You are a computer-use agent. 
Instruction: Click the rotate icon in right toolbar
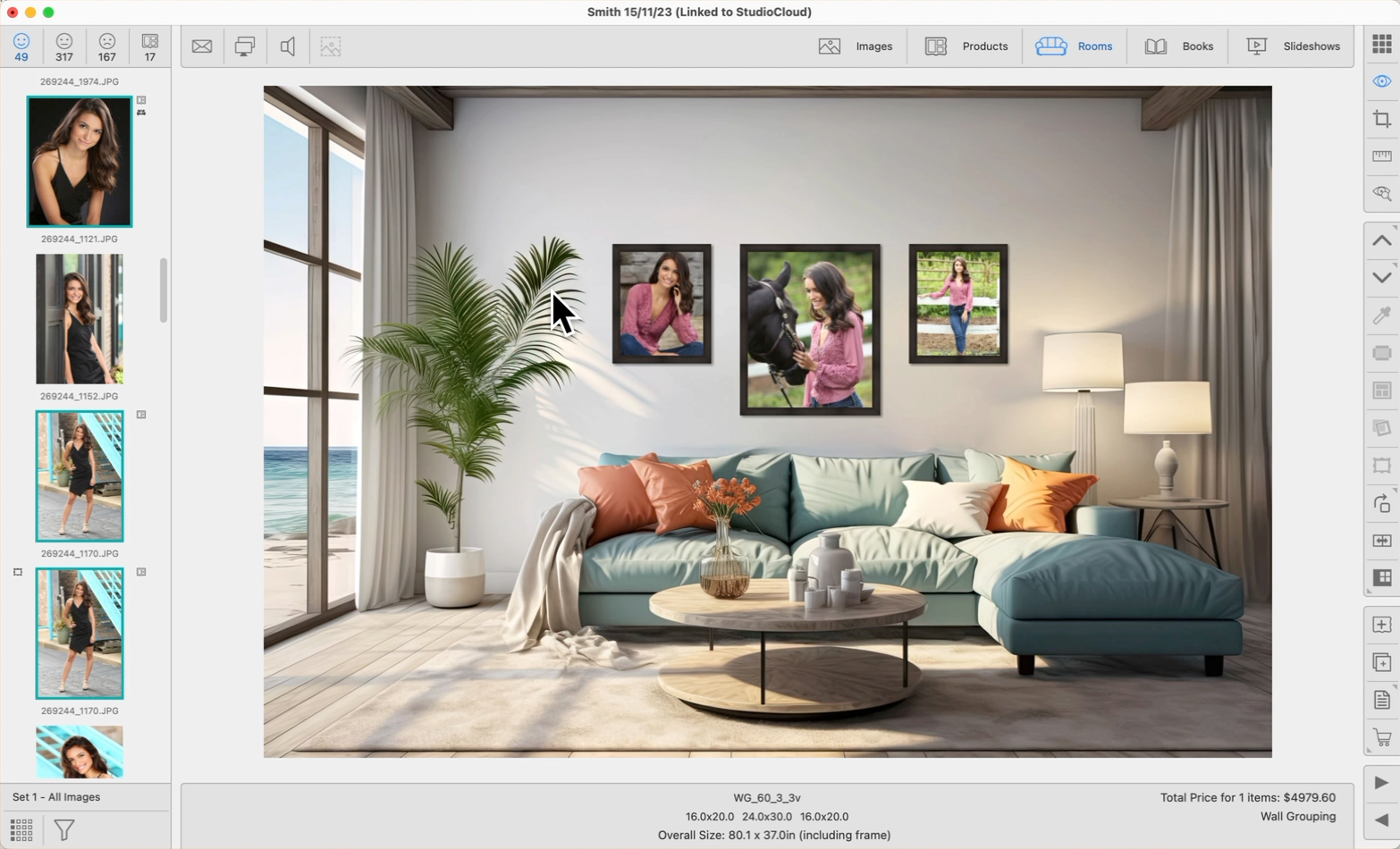point(1381,503)
